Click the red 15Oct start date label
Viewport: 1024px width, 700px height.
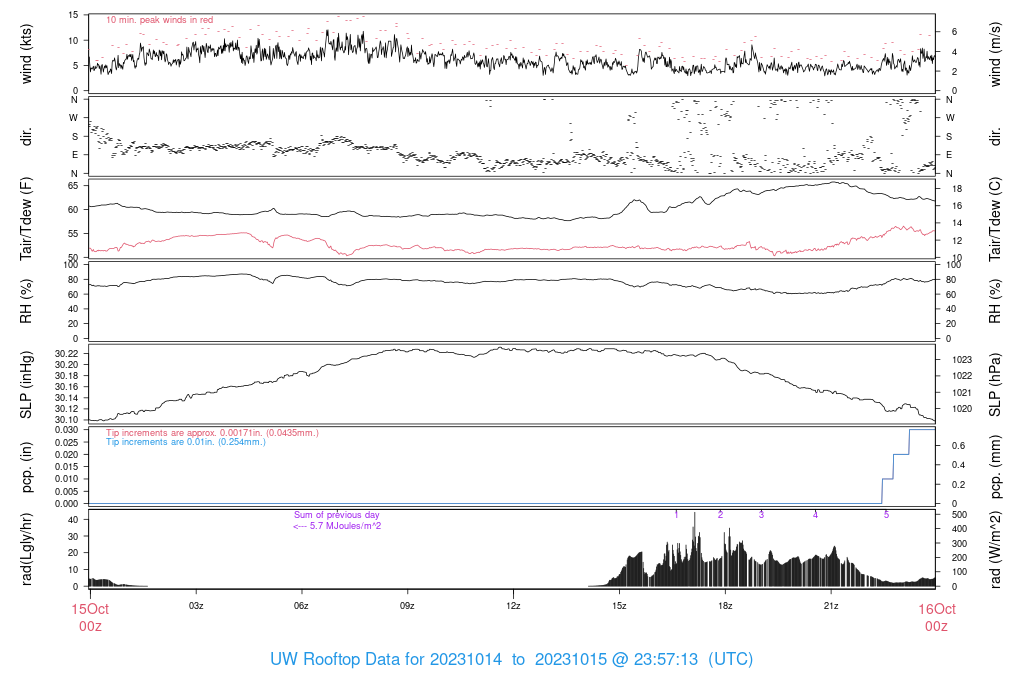tap(89, 608)
